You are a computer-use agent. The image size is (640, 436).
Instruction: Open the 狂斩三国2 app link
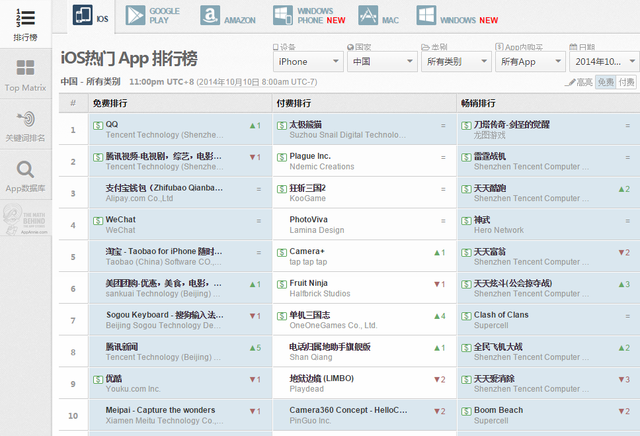tap(307, 188)
